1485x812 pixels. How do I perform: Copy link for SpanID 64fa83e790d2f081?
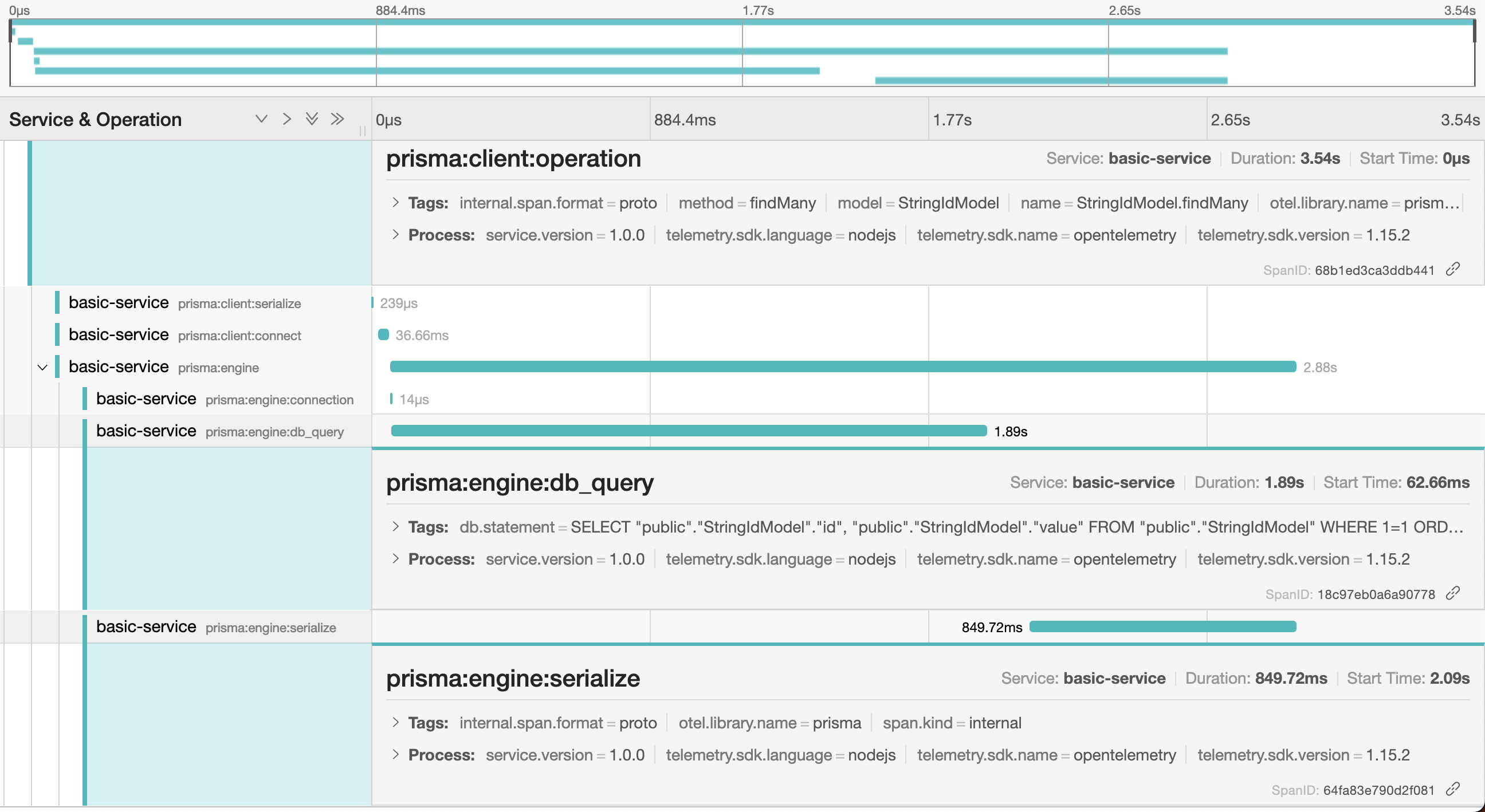pyautogui.click(x=1453, y=790)
